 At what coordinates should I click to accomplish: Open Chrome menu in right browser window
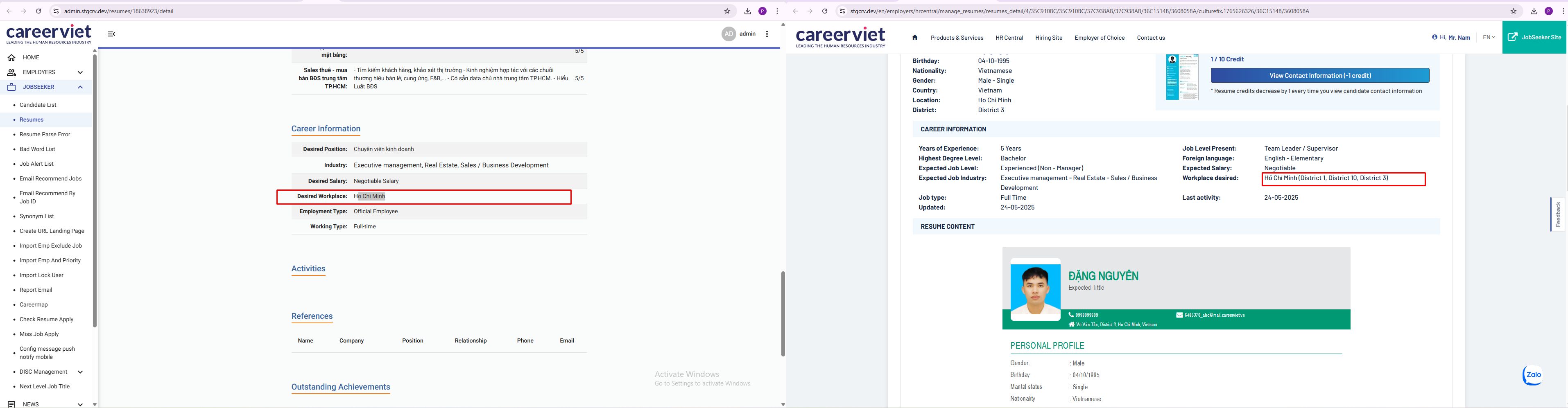(x=1563, y=11)
